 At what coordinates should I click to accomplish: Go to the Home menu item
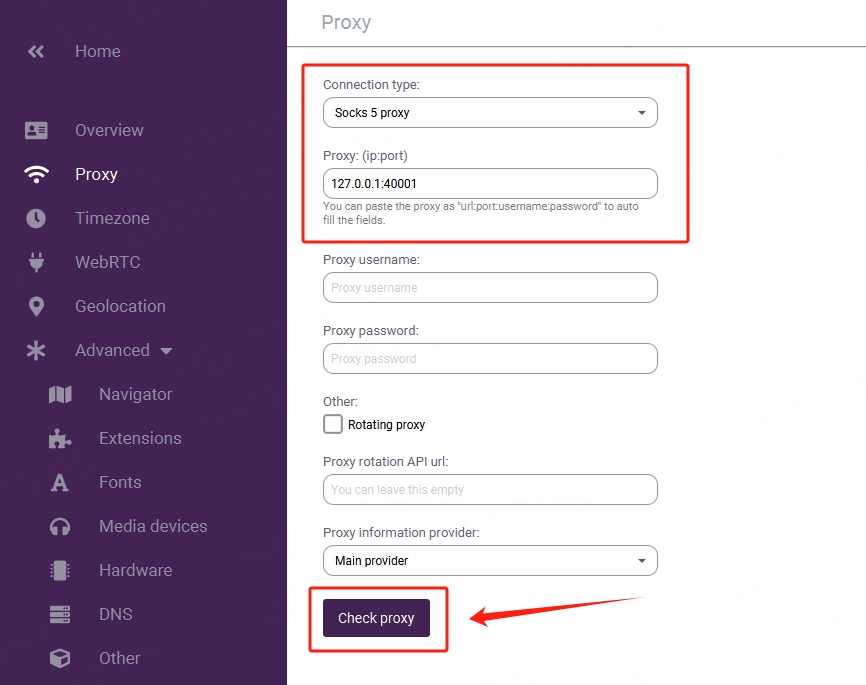pyautogui.click(x=97, y=51)
